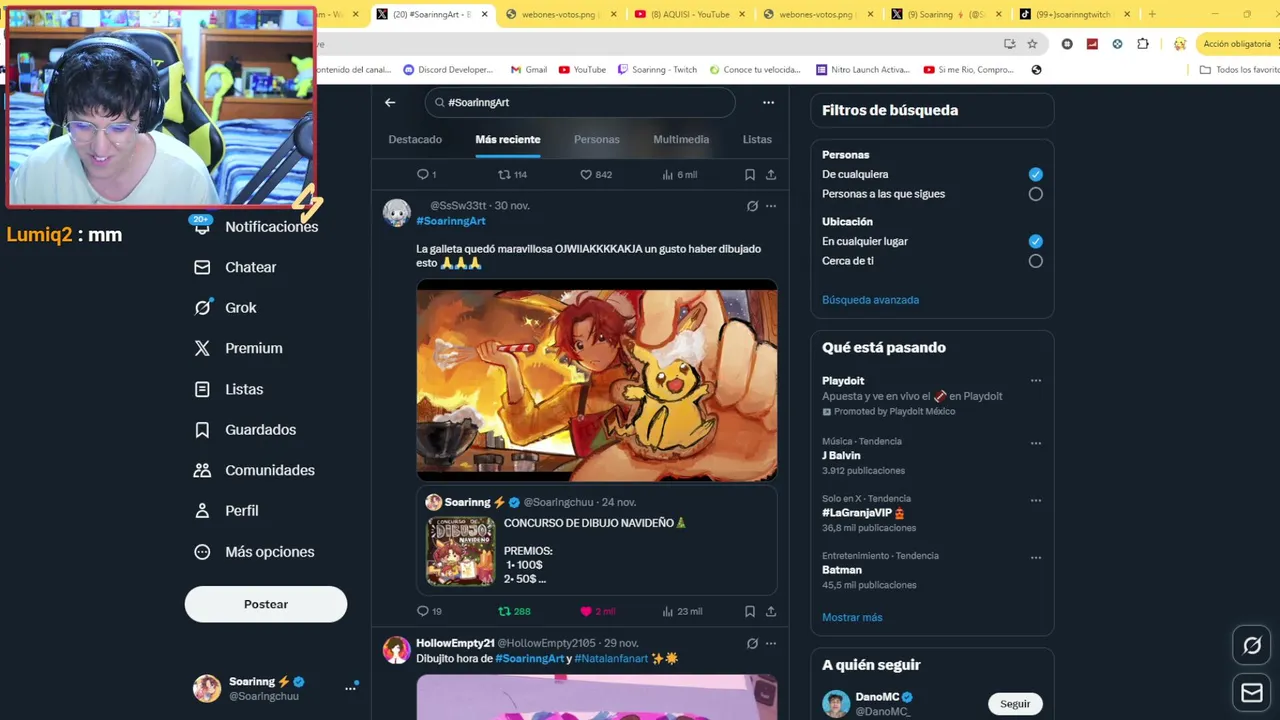Select 'Personas a las que sigues' option

click(1035, 194)
